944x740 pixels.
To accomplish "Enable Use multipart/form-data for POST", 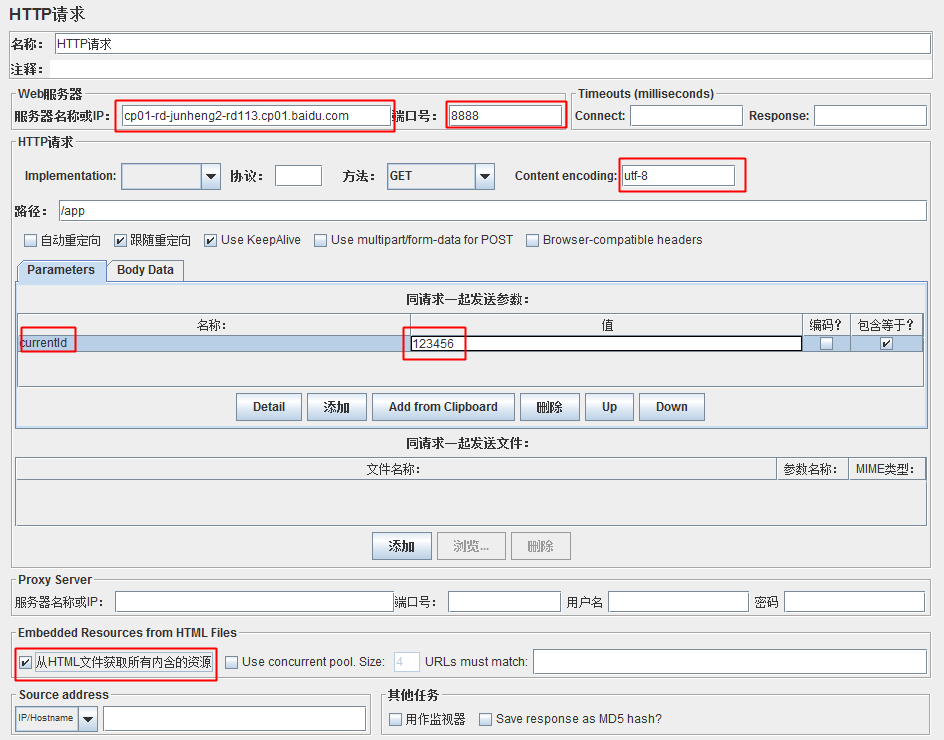I will click(321, 240).
